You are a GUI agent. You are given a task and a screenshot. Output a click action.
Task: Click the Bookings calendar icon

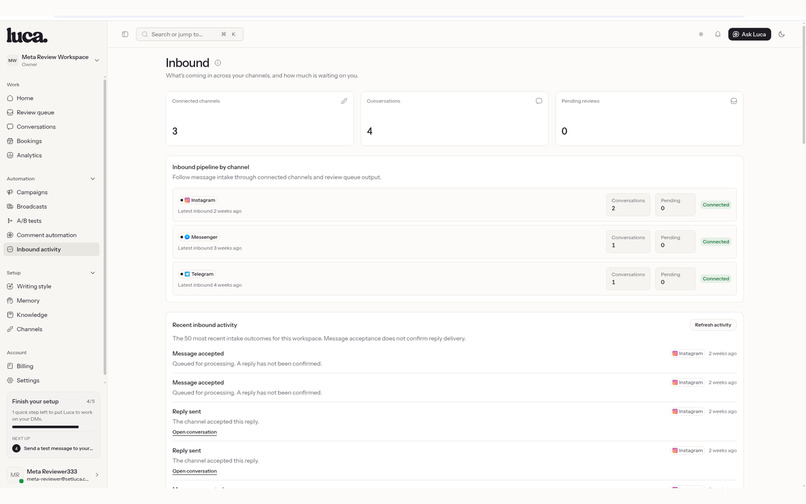click(x=10, y=141)
